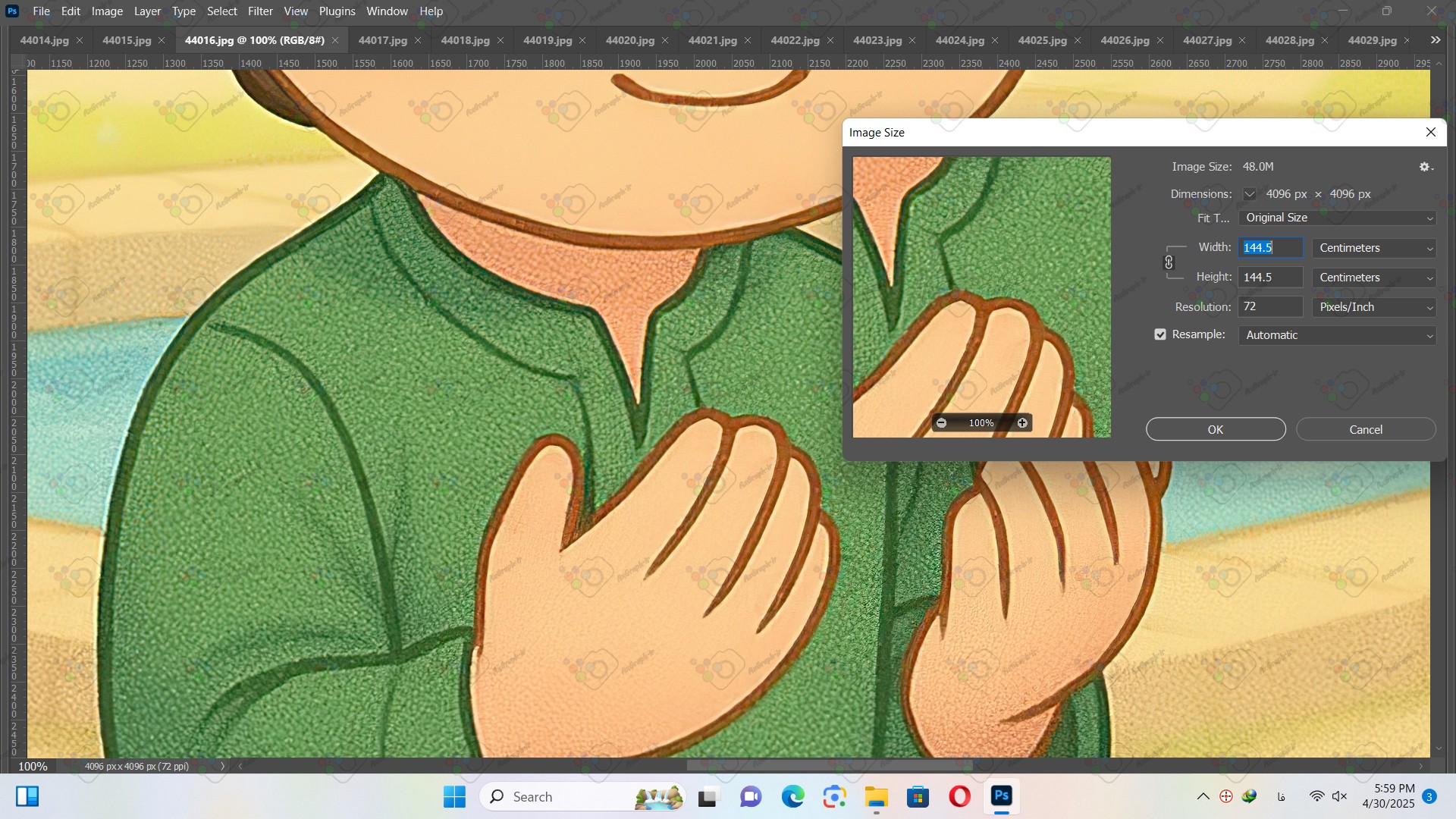
Task: Open the Height units Centimeters dropdown
Action: 1374,278
